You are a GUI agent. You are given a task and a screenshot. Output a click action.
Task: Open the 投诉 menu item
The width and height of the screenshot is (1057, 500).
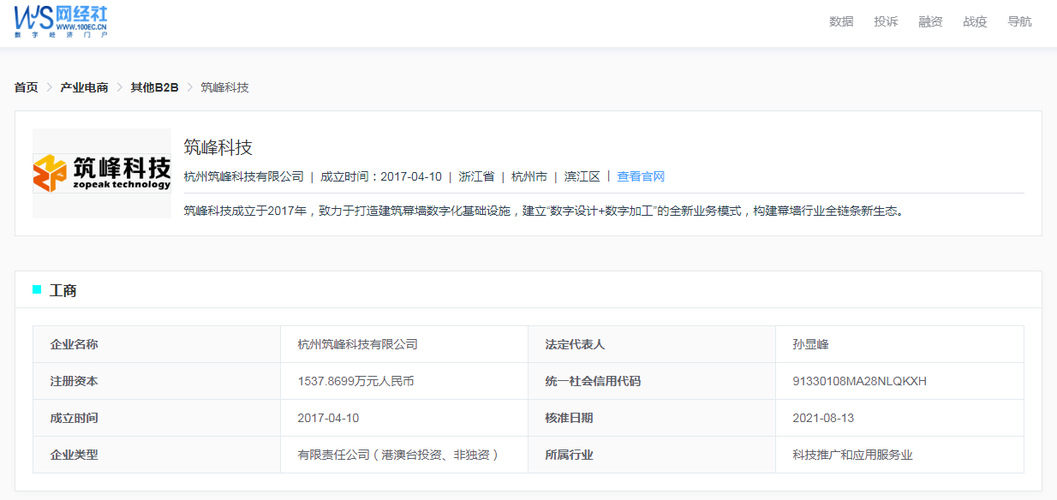[x=886, y=22]
